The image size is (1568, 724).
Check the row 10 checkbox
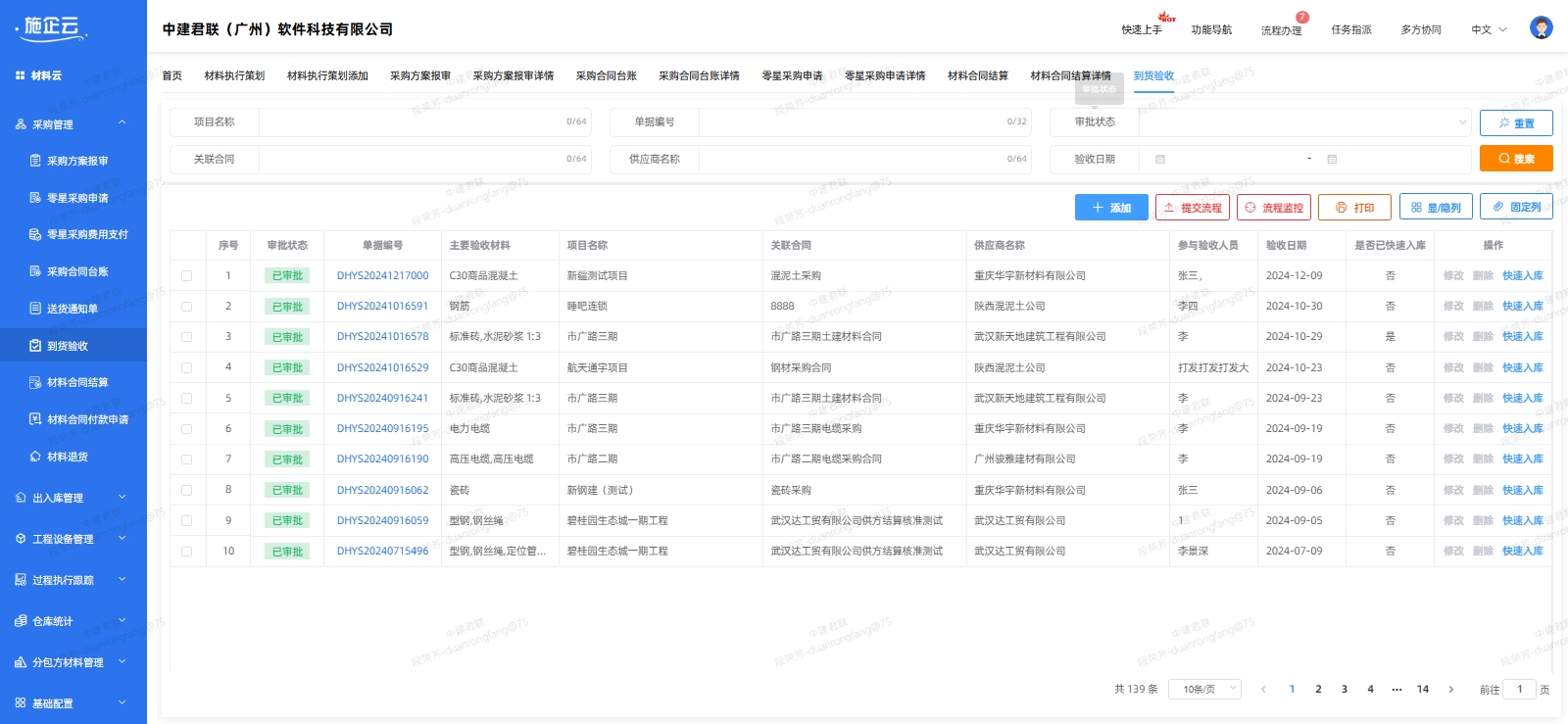click(186, 552)
